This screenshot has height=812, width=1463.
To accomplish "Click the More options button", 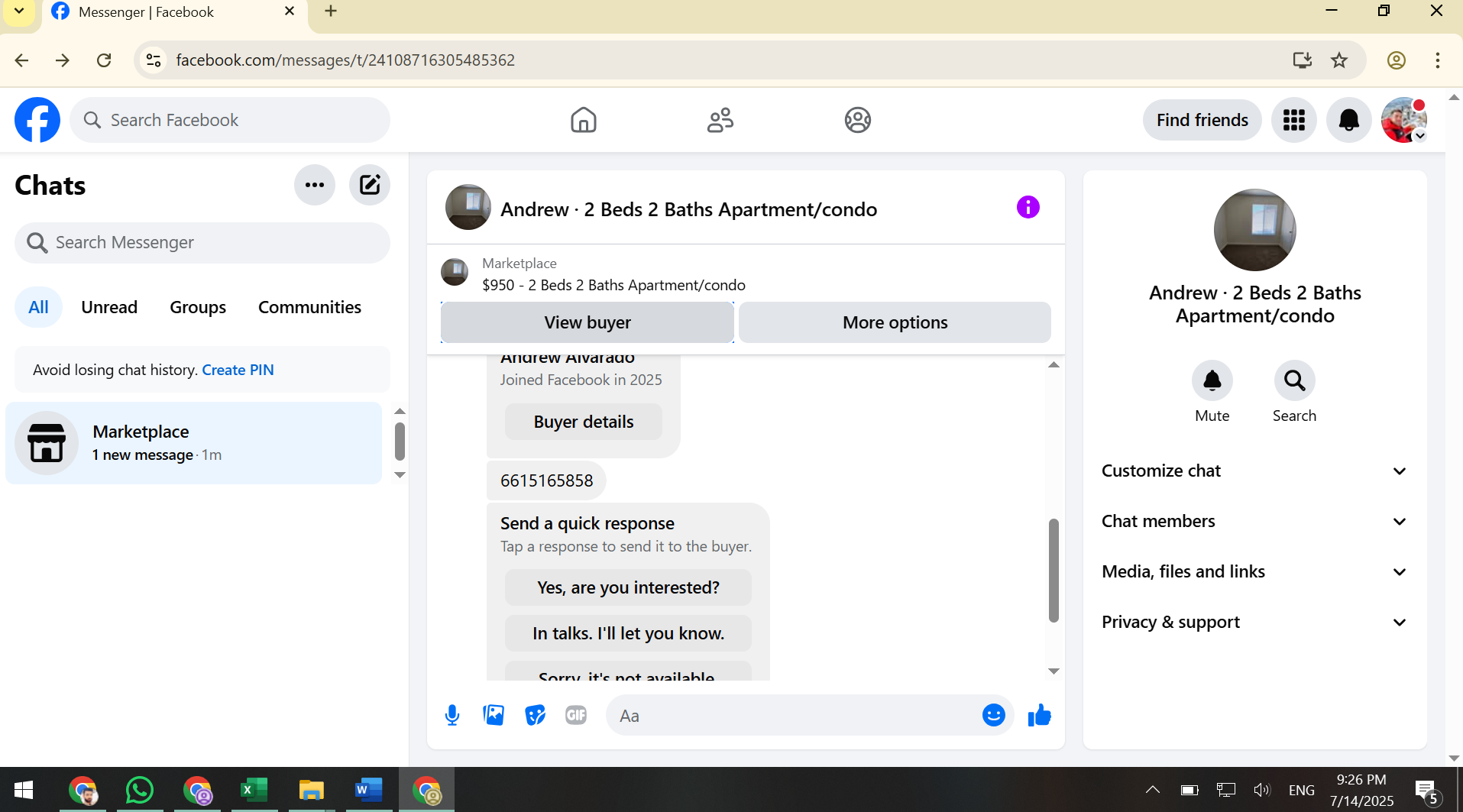I will pyautogui.click(x=895, y=322).
